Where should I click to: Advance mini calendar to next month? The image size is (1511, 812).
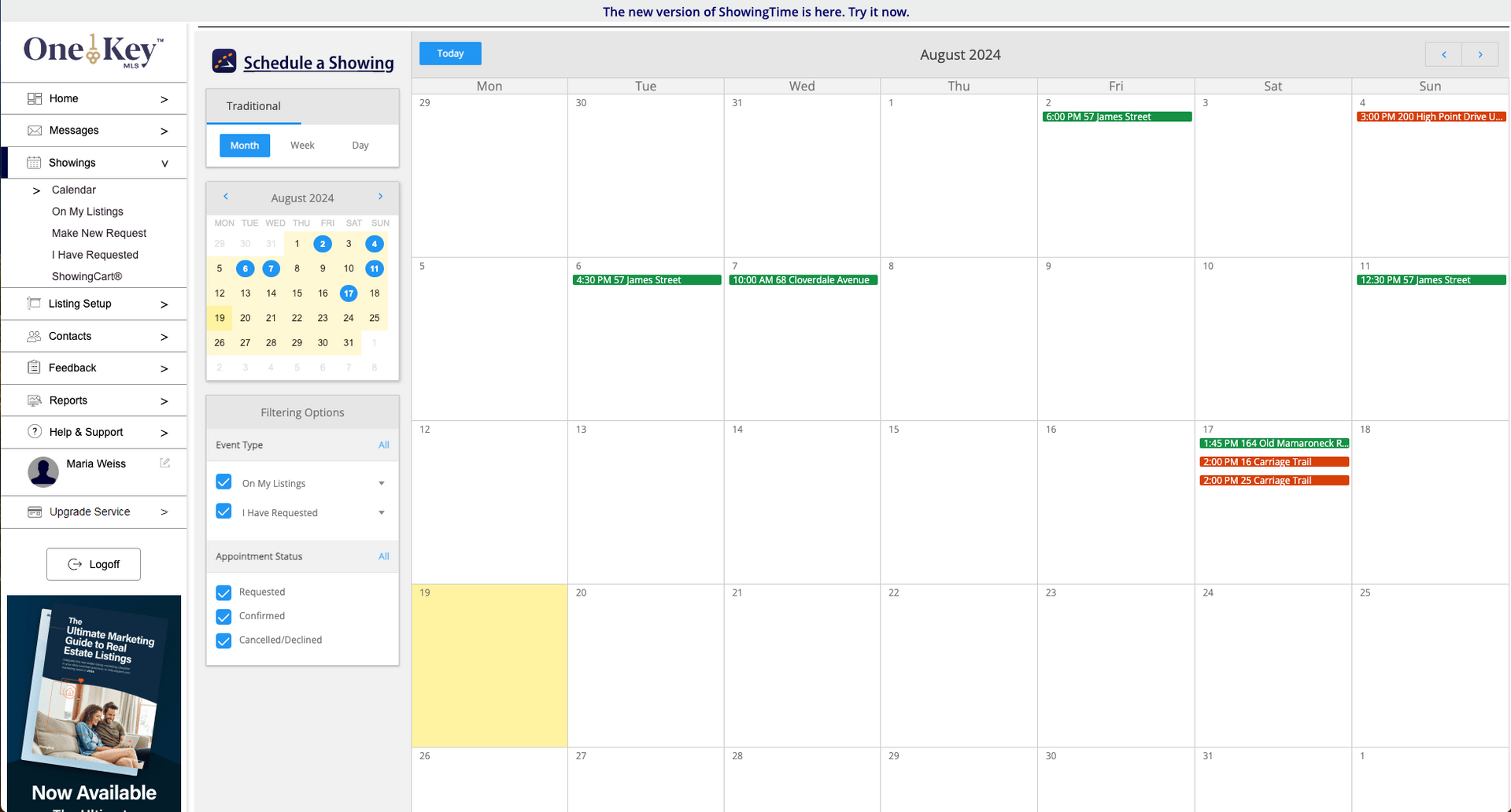(x=381, y=197)
